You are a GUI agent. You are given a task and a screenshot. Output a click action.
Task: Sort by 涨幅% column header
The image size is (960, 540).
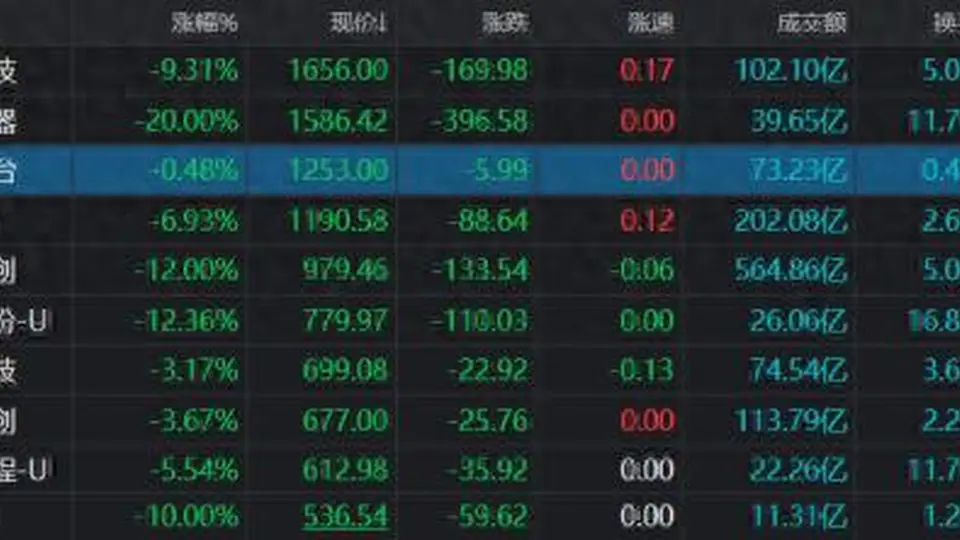coord(204,23)
